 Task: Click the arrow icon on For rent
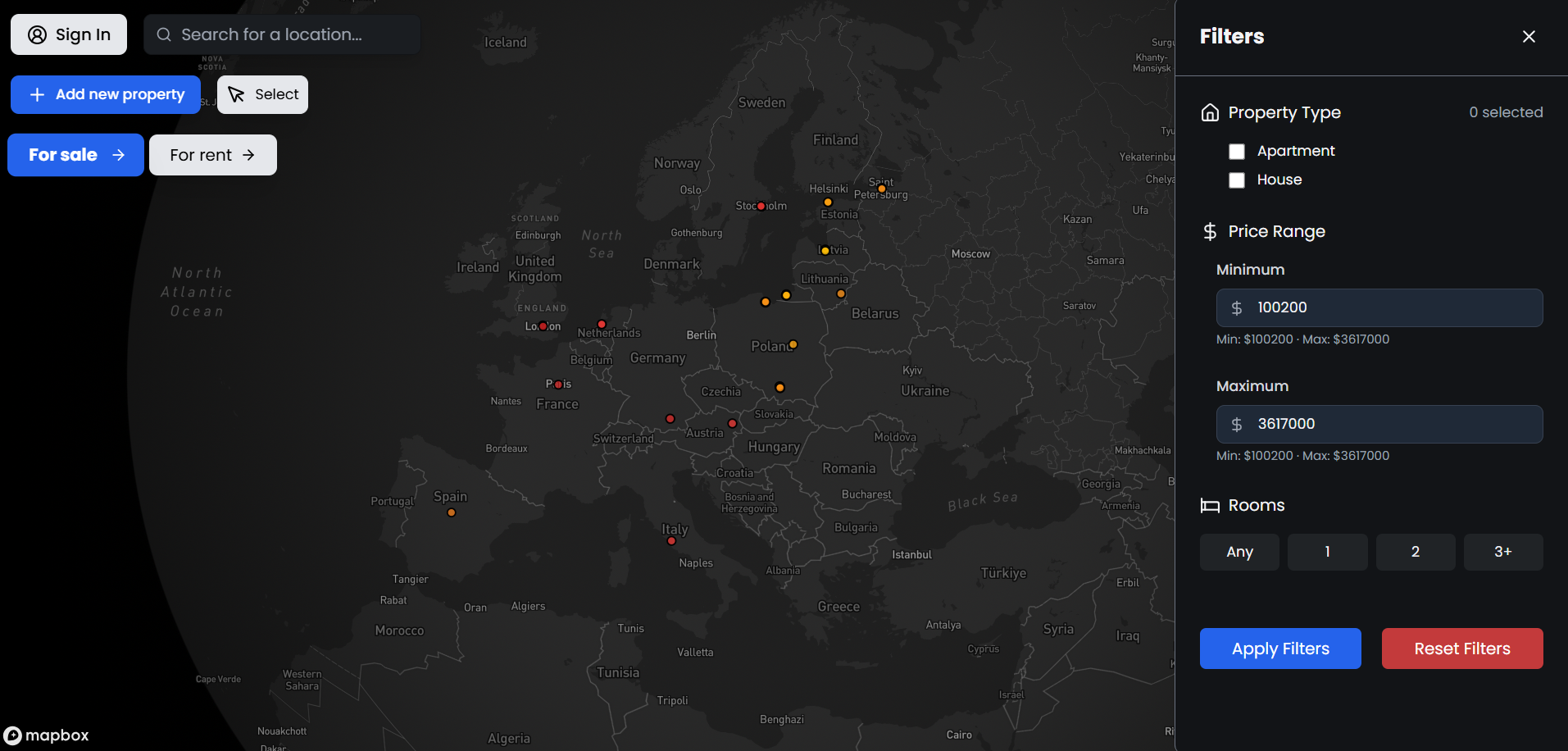[x=248, y=155]
